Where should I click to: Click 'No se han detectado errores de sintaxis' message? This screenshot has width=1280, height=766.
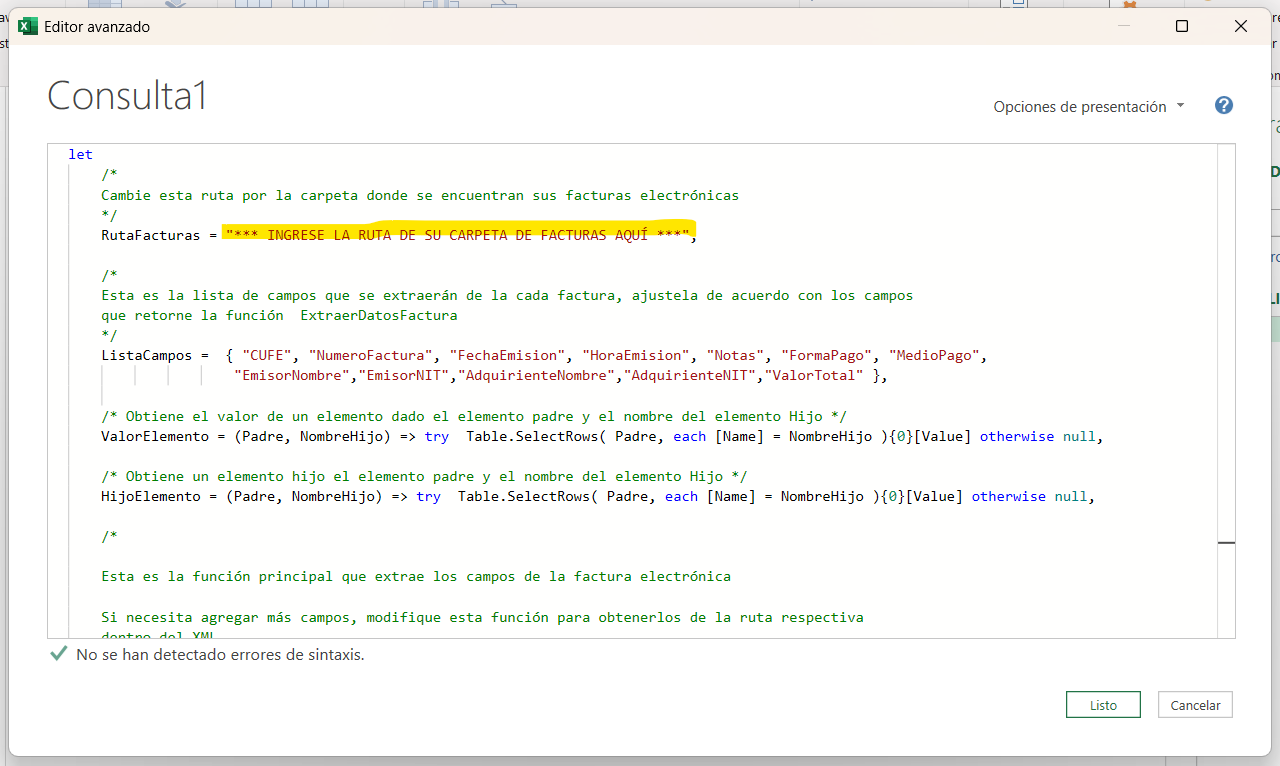pyautogui.click(x=220, y=655)
